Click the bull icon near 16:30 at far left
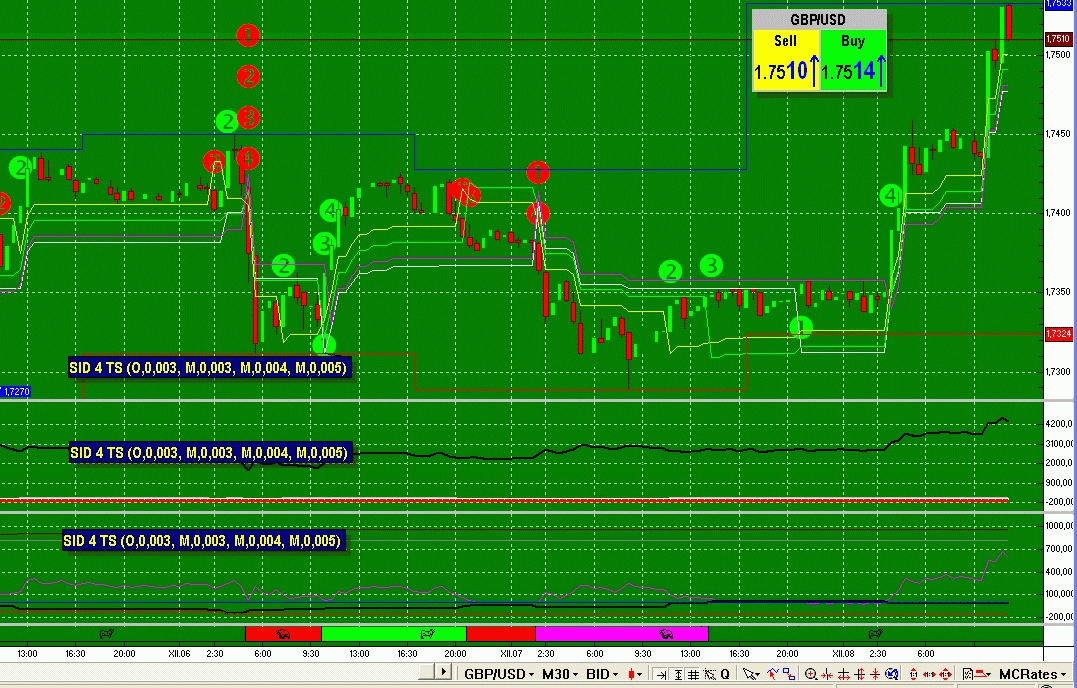Image resolution: width=1077 pixels, height=688 pixels. pos(106,634)
